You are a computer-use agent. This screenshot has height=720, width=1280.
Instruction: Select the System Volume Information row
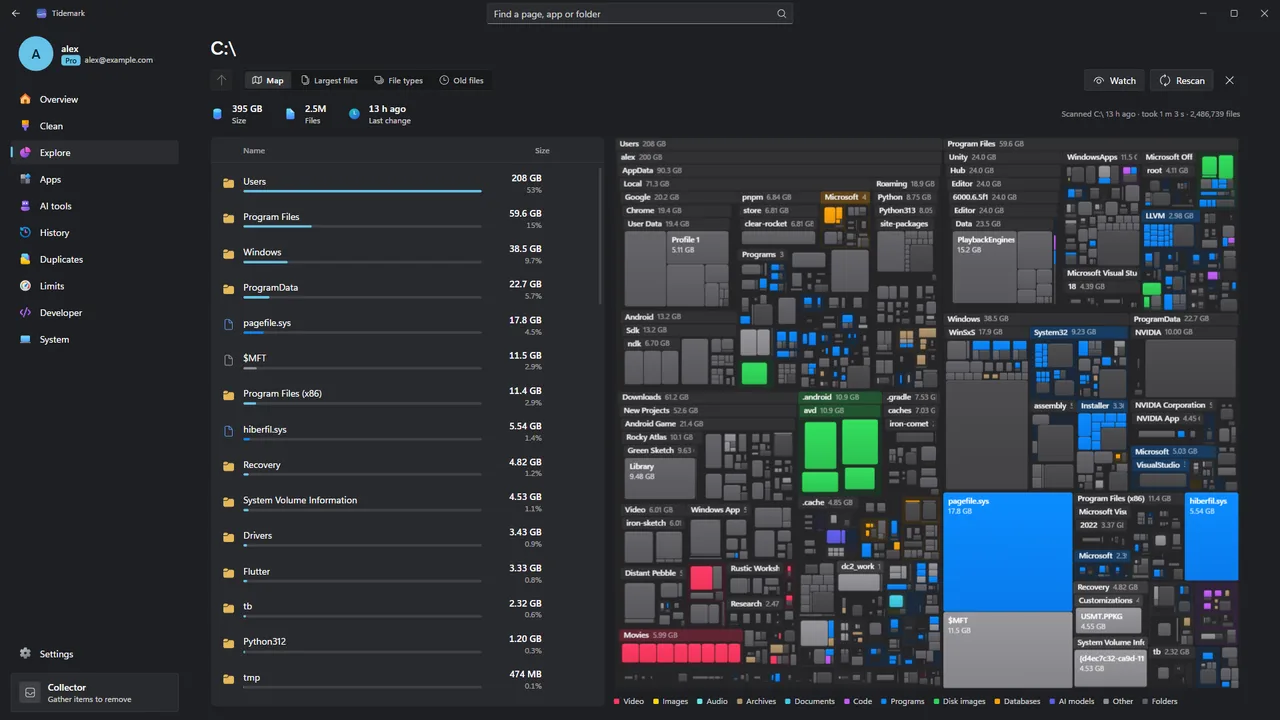pos(405,501)
